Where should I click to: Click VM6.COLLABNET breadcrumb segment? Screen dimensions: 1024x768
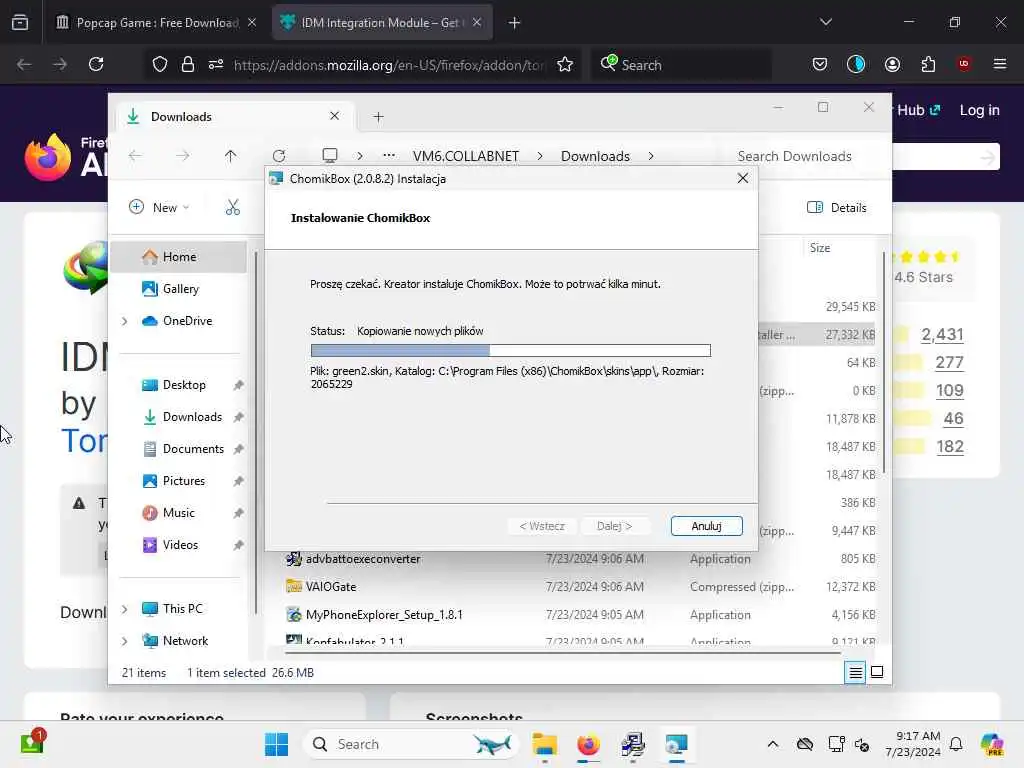click(466, 156)
